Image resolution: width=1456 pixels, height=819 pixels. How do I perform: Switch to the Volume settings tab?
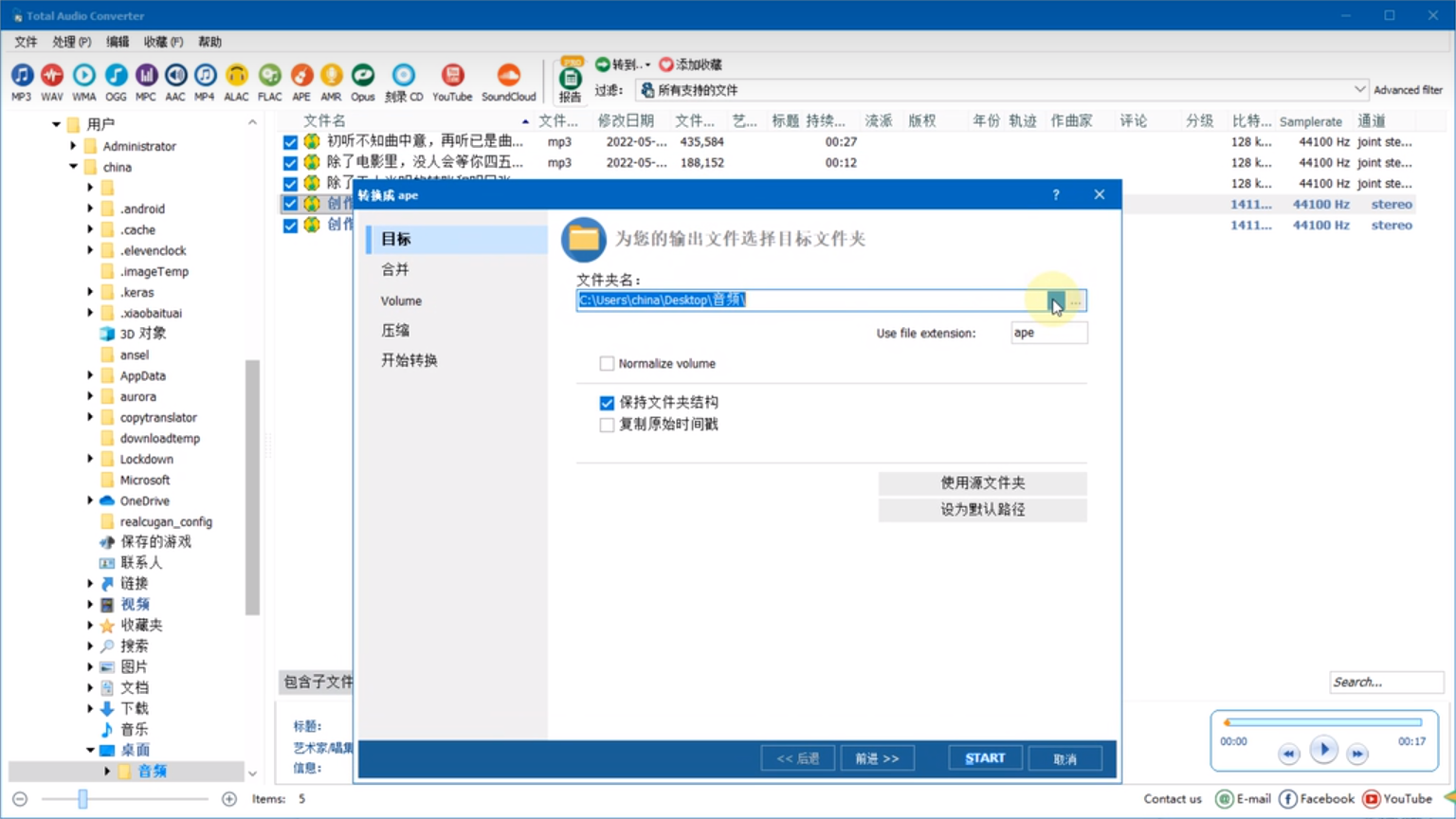pyautogui.click(x=401, y=300)
